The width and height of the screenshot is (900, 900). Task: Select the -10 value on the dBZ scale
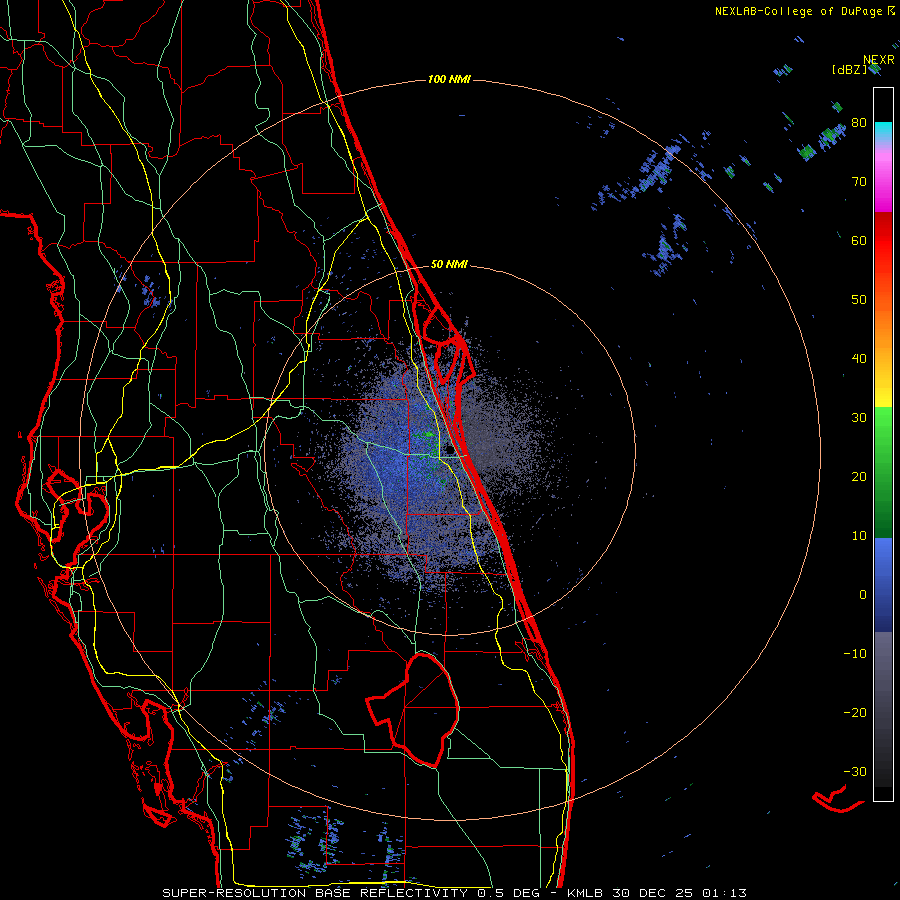click(x=855, y=654)
